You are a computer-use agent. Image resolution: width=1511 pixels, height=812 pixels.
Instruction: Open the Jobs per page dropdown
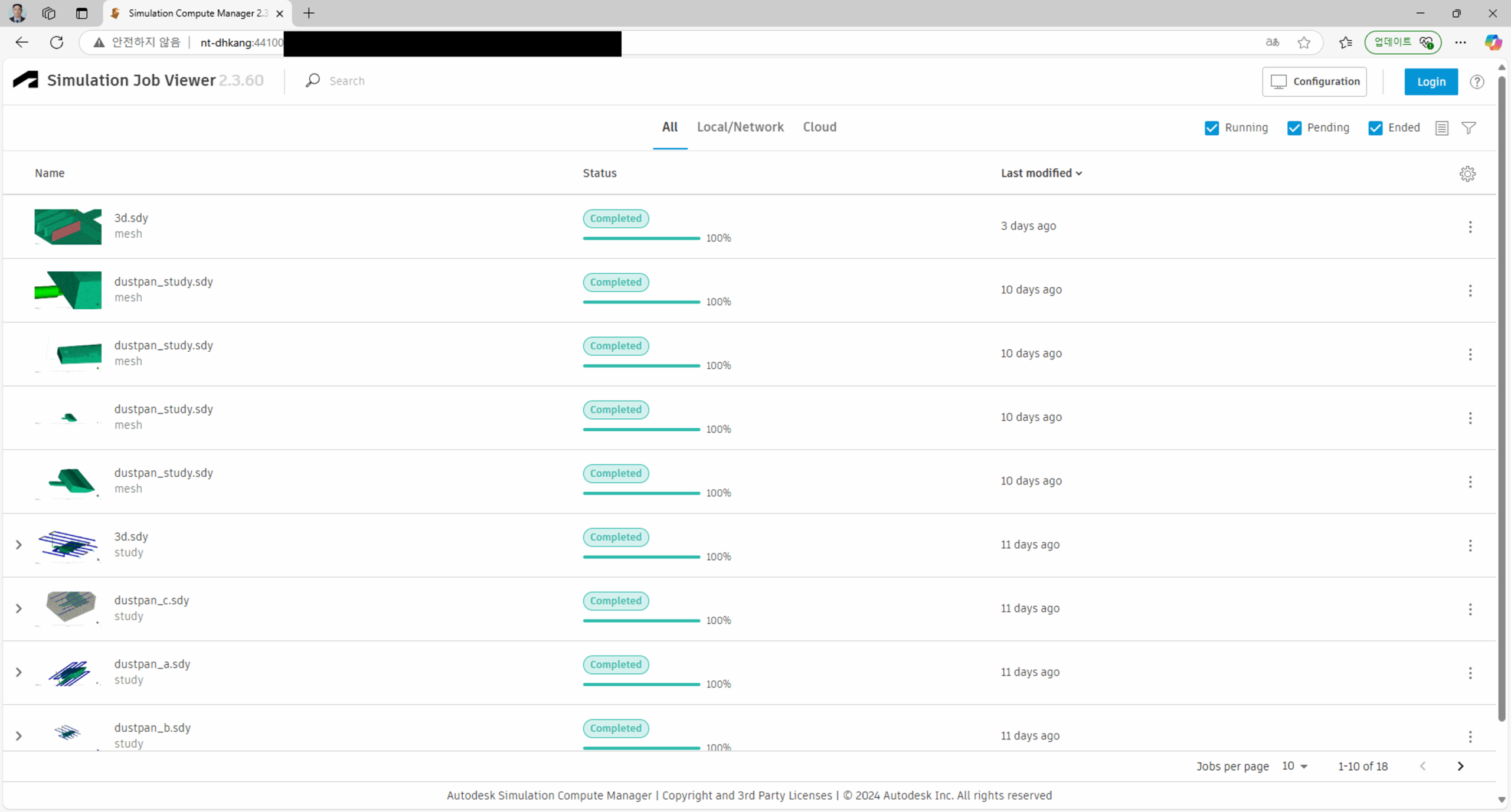pyautogui.click(x=1295, y=766)
